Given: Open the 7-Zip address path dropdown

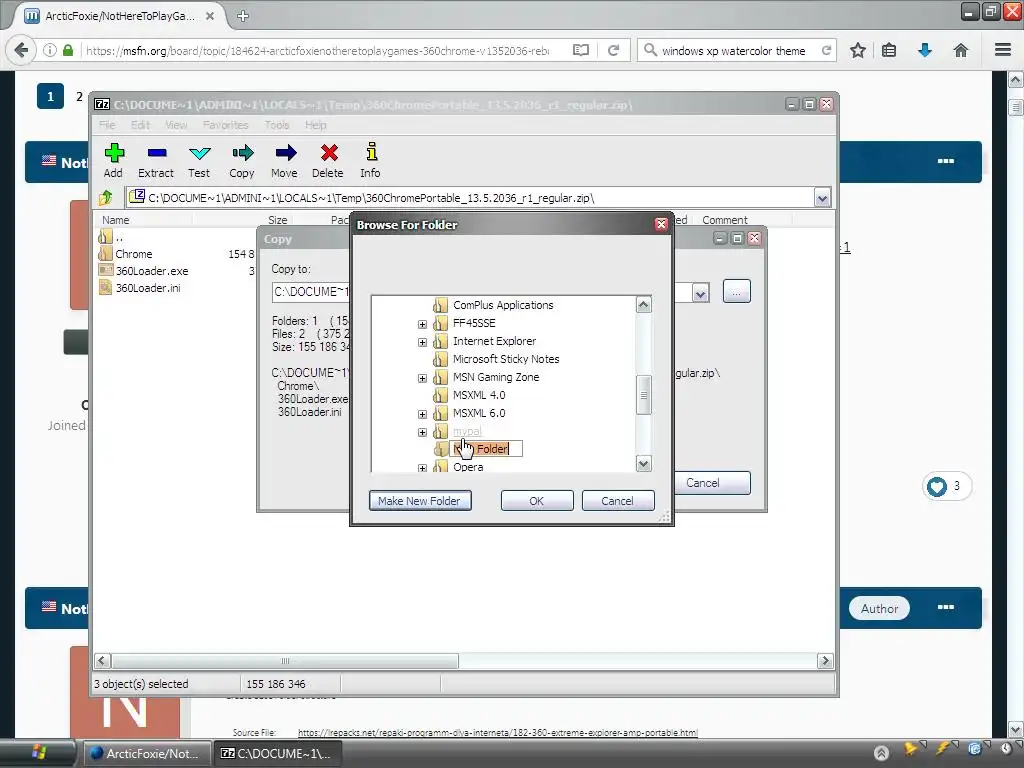Looking at the screenshot, I should [x=822, y=197].
